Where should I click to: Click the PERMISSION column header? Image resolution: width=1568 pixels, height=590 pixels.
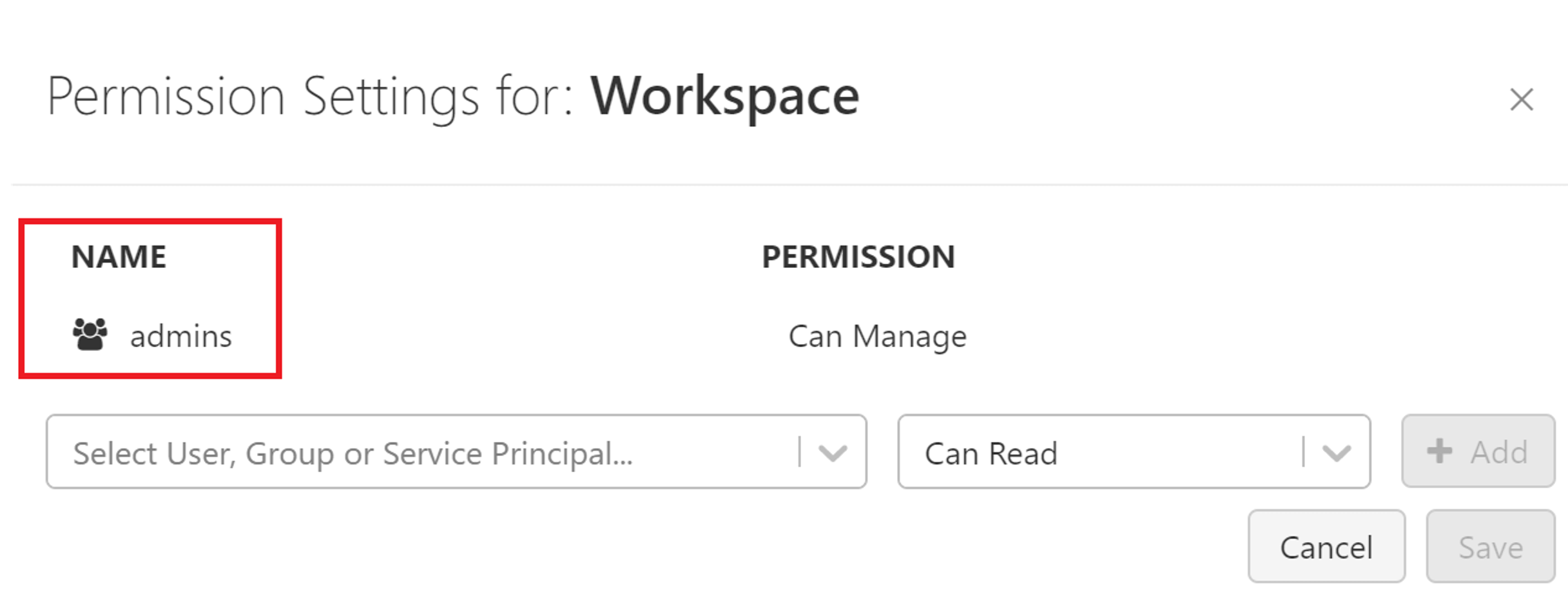859,256
